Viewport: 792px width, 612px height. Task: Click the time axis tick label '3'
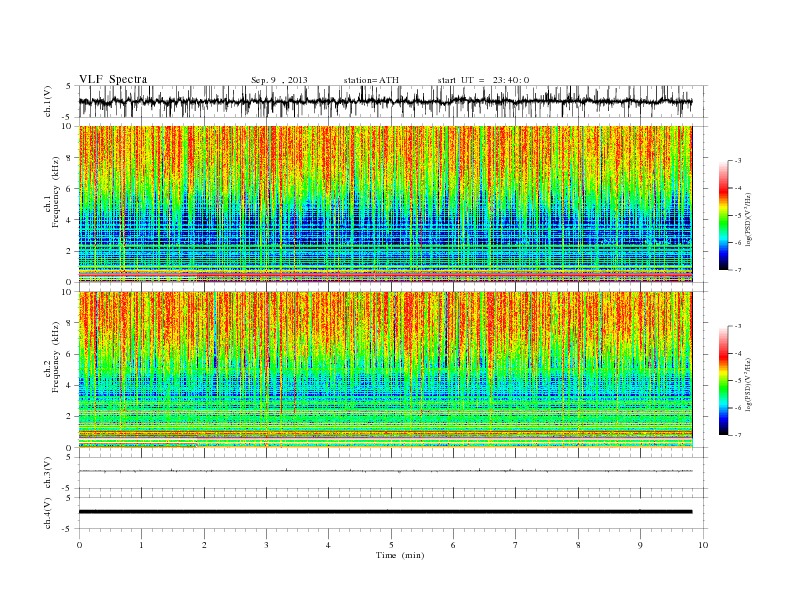(x=266, y=545)
